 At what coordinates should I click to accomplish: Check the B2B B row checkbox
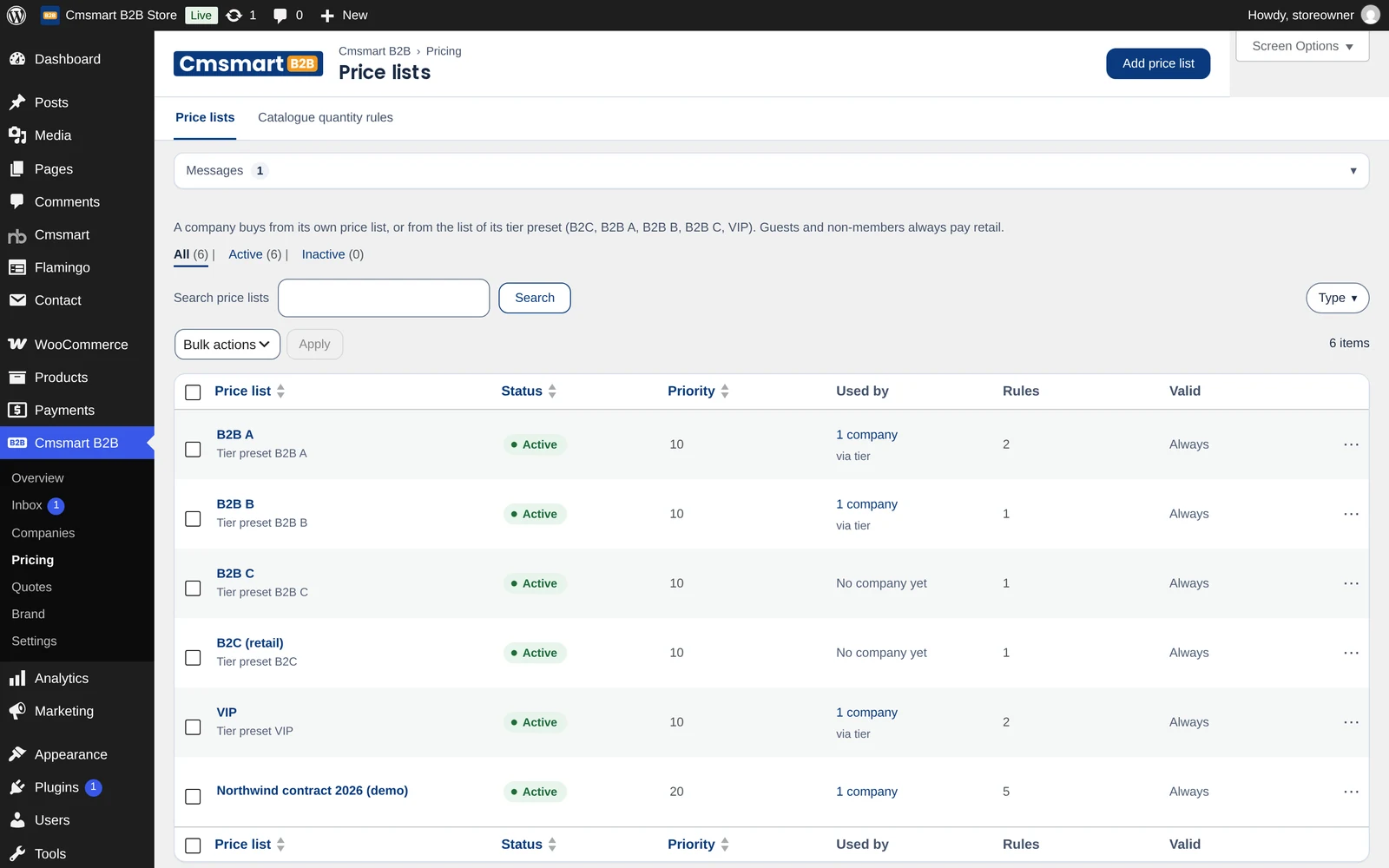click(x=194, y=519)
